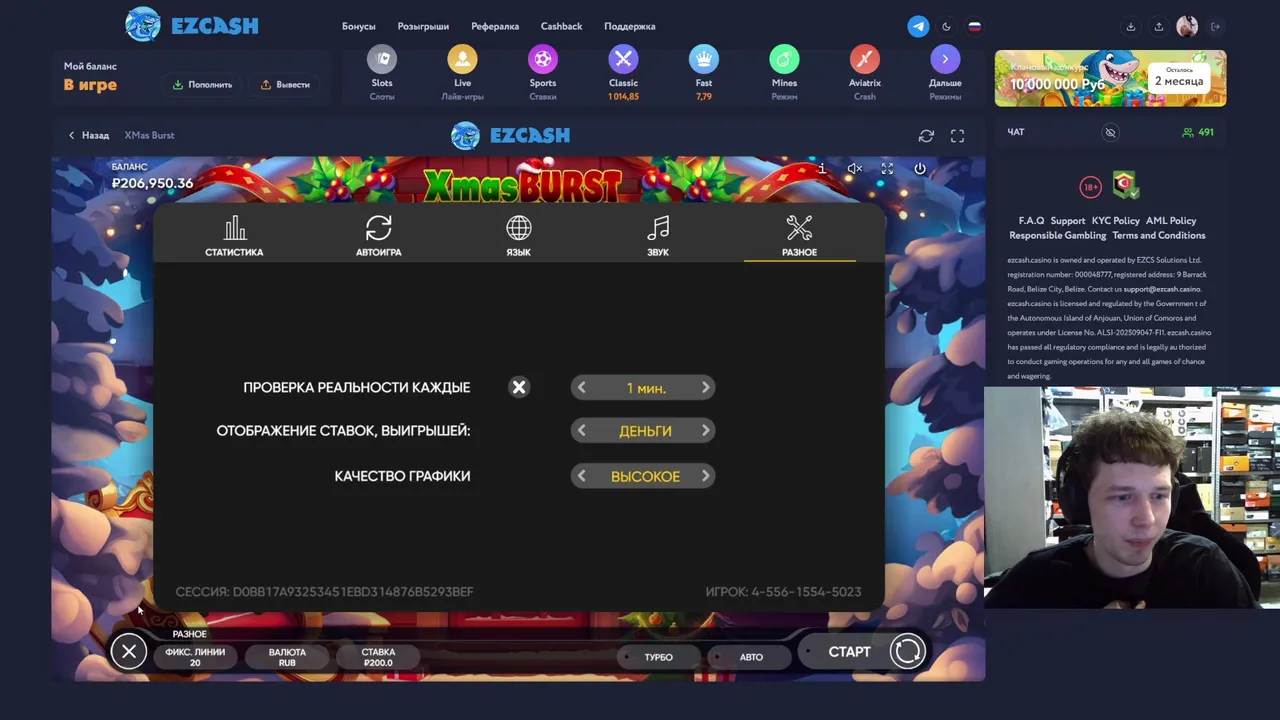Click the EZCASH logo in header
This screenshot has height=720, width=1280.
coord(192,26)
